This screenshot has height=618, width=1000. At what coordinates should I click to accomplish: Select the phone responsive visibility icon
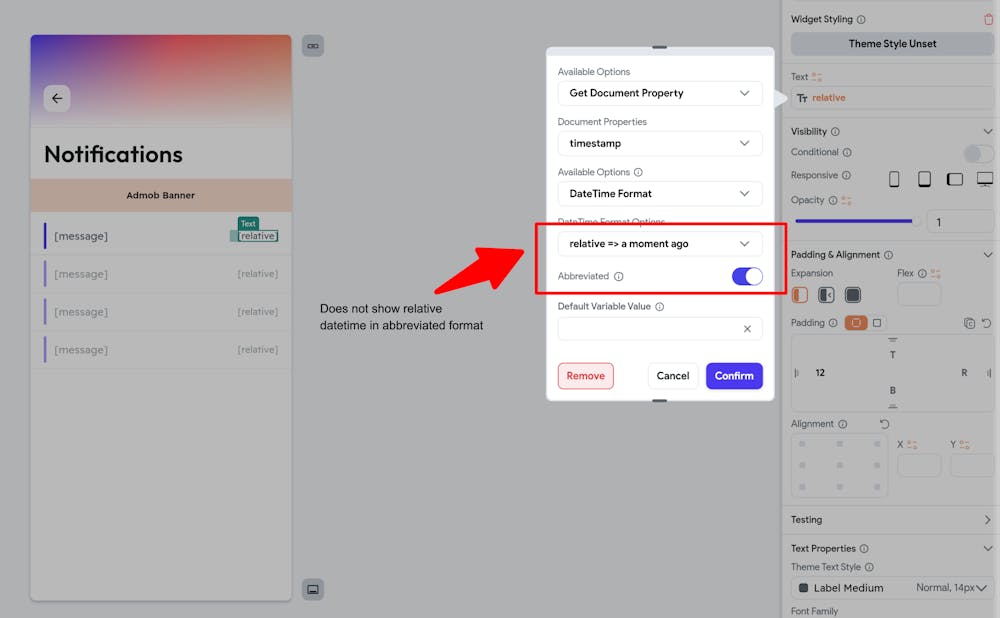(894, 179)
